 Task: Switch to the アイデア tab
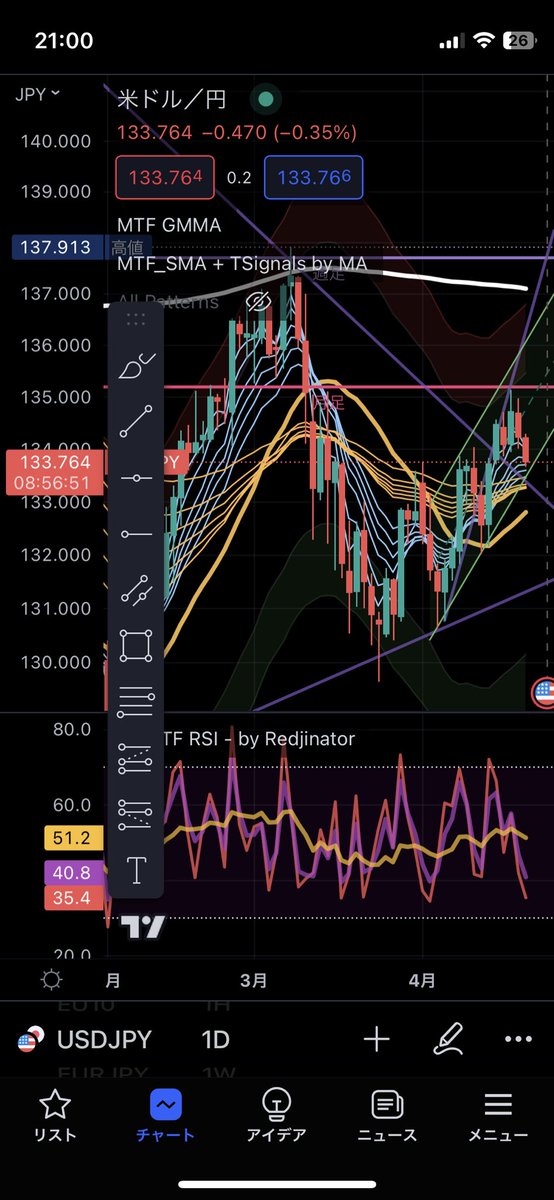[x=276, y=1116]
